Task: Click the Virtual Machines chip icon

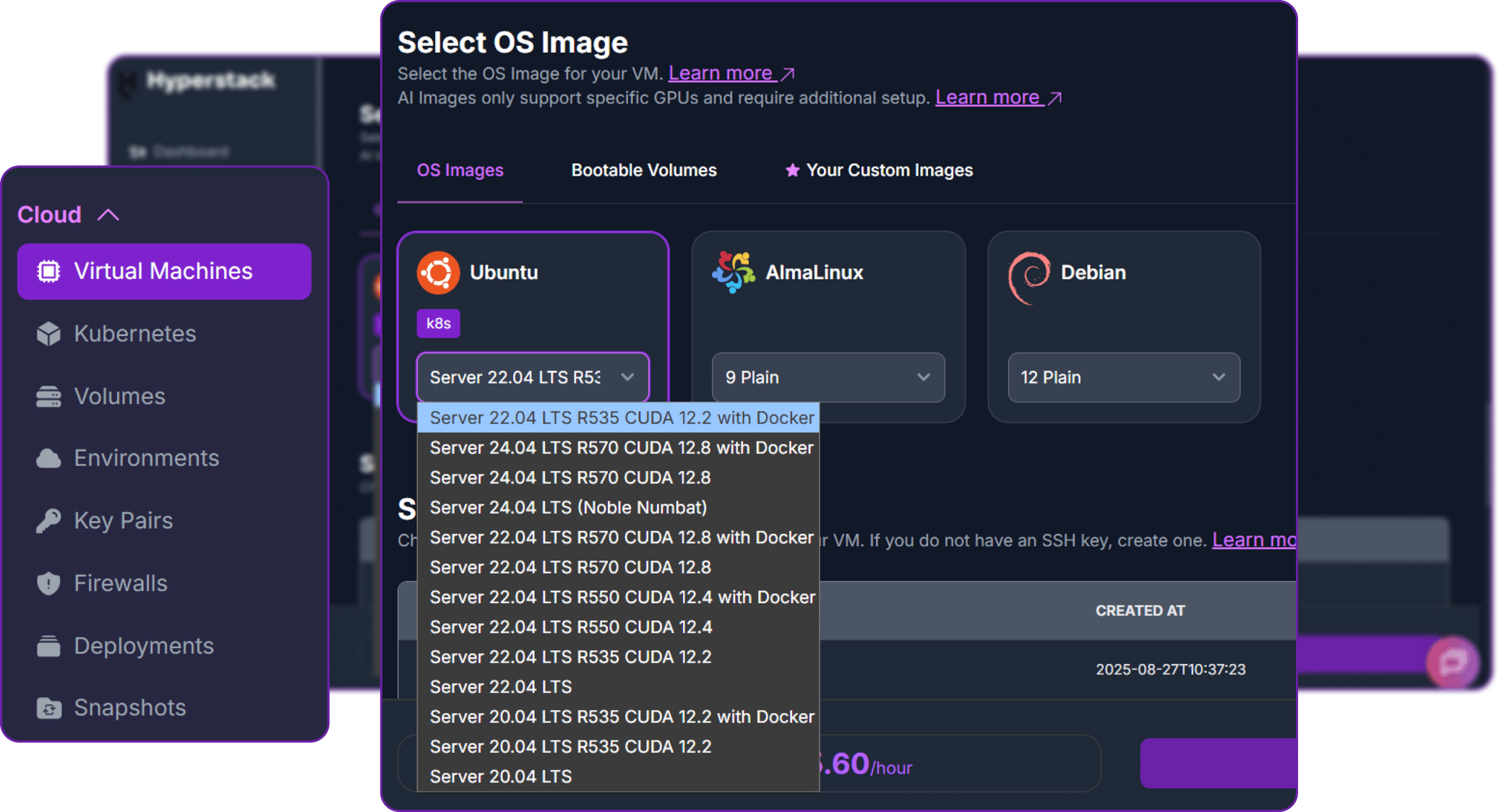Action: pyautogui.click(x=48, y=271)
